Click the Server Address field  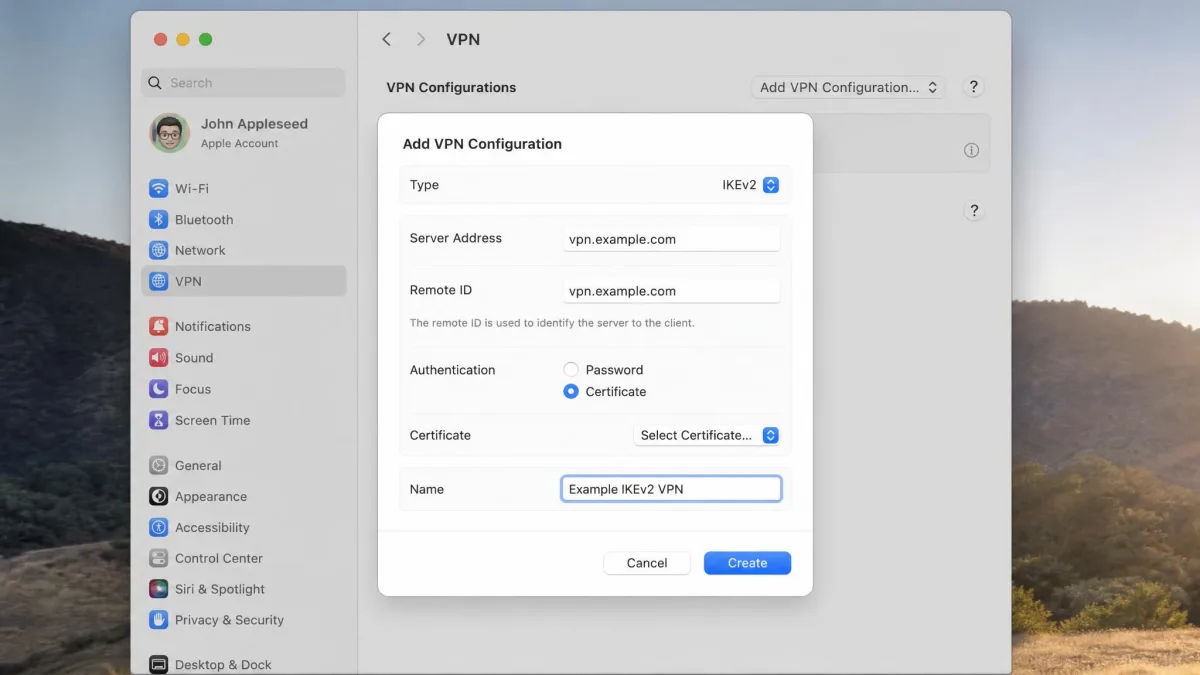pyautogui.click(x=671, y=239)
